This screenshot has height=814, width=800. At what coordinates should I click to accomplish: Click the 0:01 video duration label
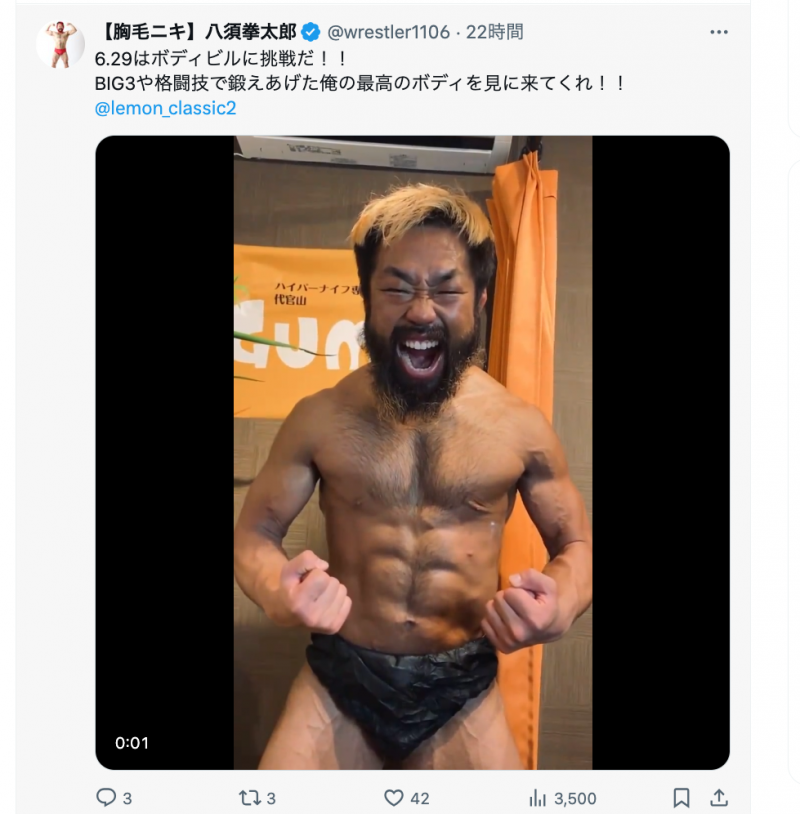point(132,743)
